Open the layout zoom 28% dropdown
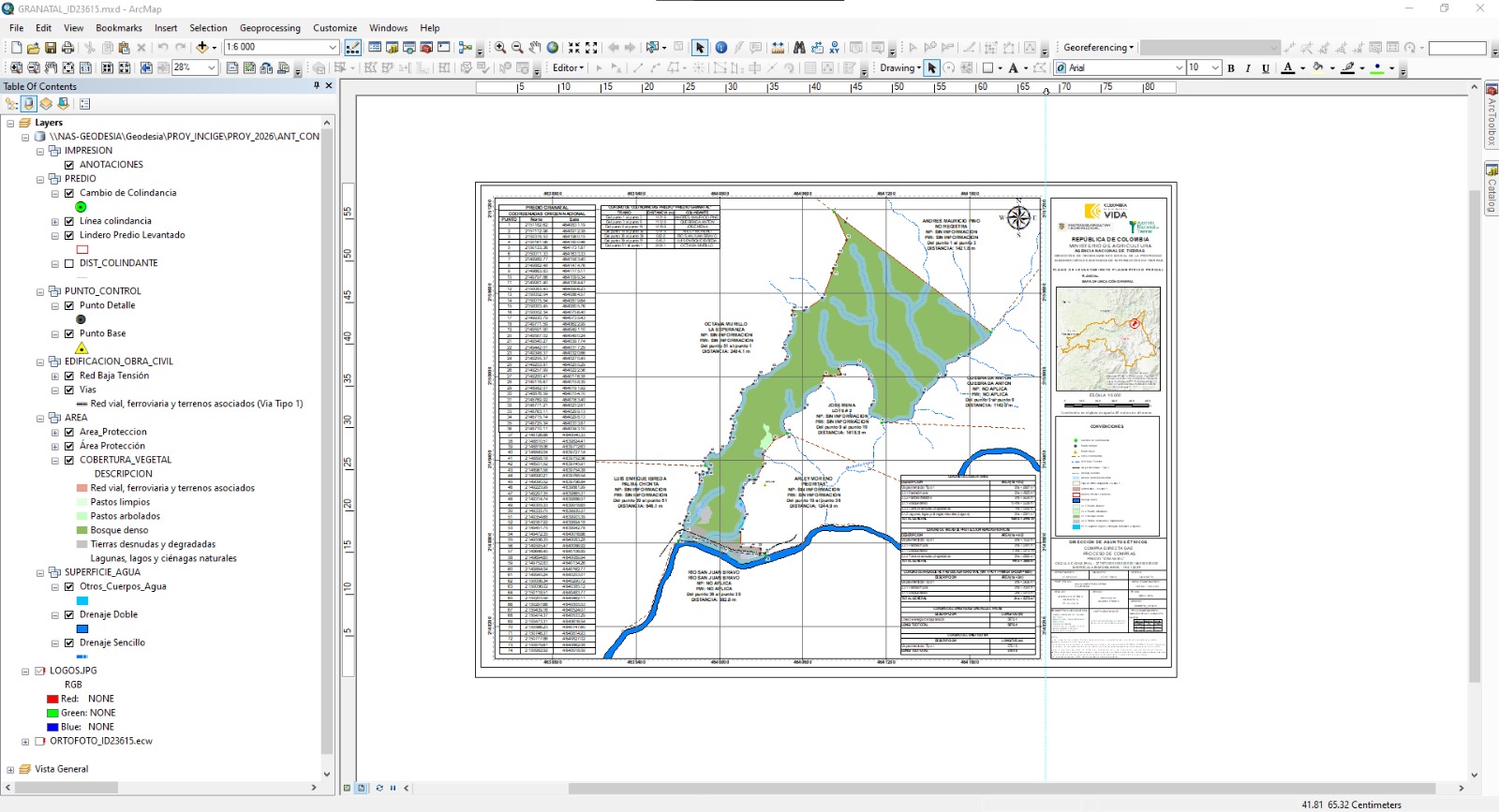 [x=212, y=67]
